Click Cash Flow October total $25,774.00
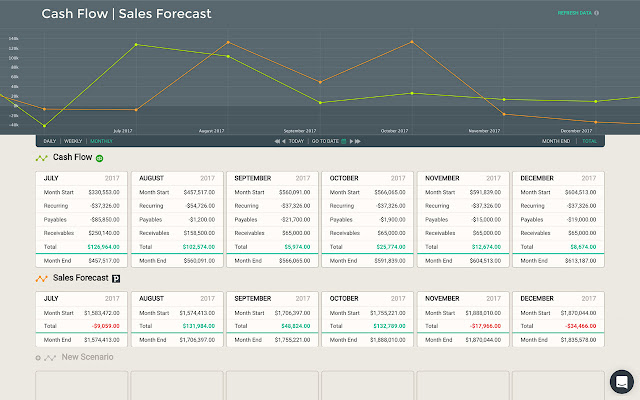The image size is (640, 400). click(x=391, y=247)
